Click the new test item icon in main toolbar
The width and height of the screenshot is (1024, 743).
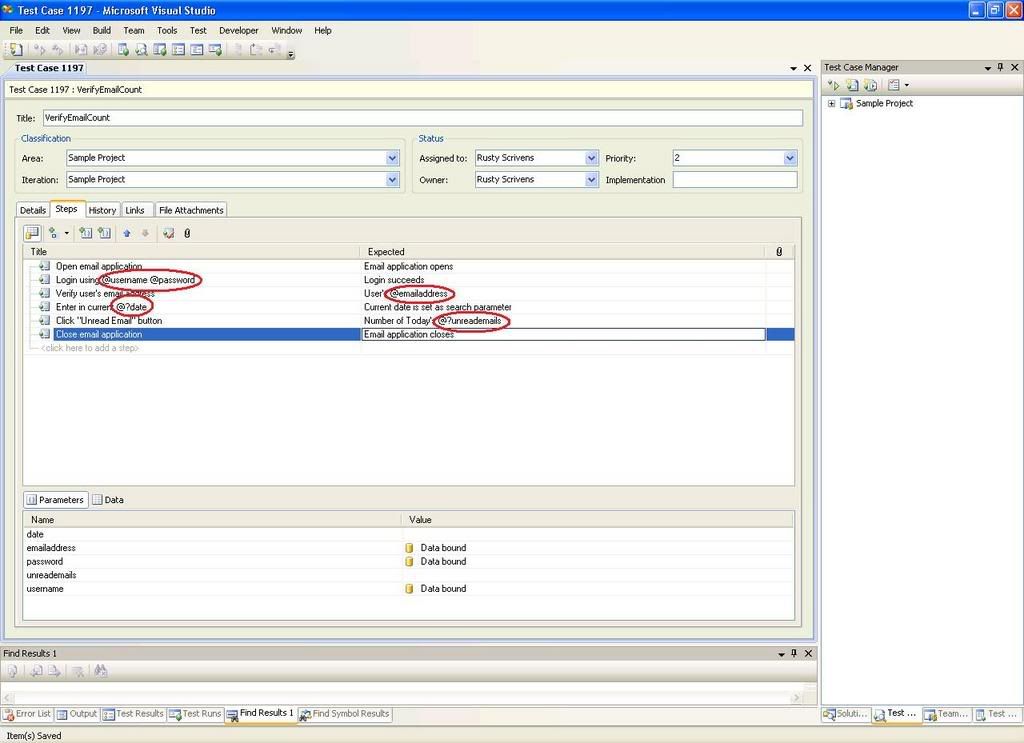[x=16, y=49]
